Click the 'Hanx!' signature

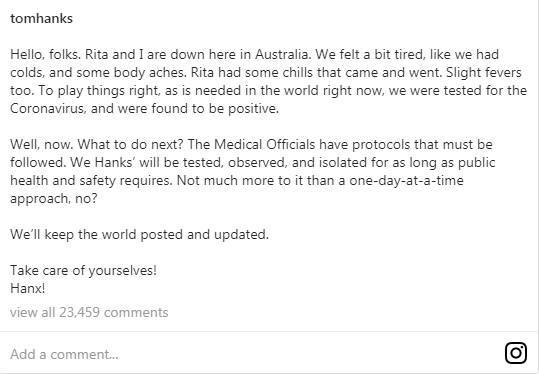pyautogui.click(x=28, y=288)
